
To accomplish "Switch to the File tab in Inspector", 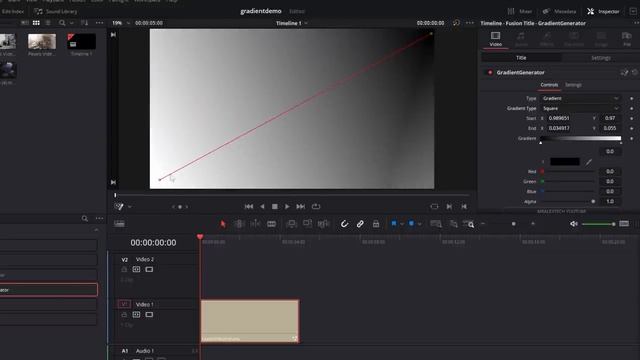I will pos(627,39).
